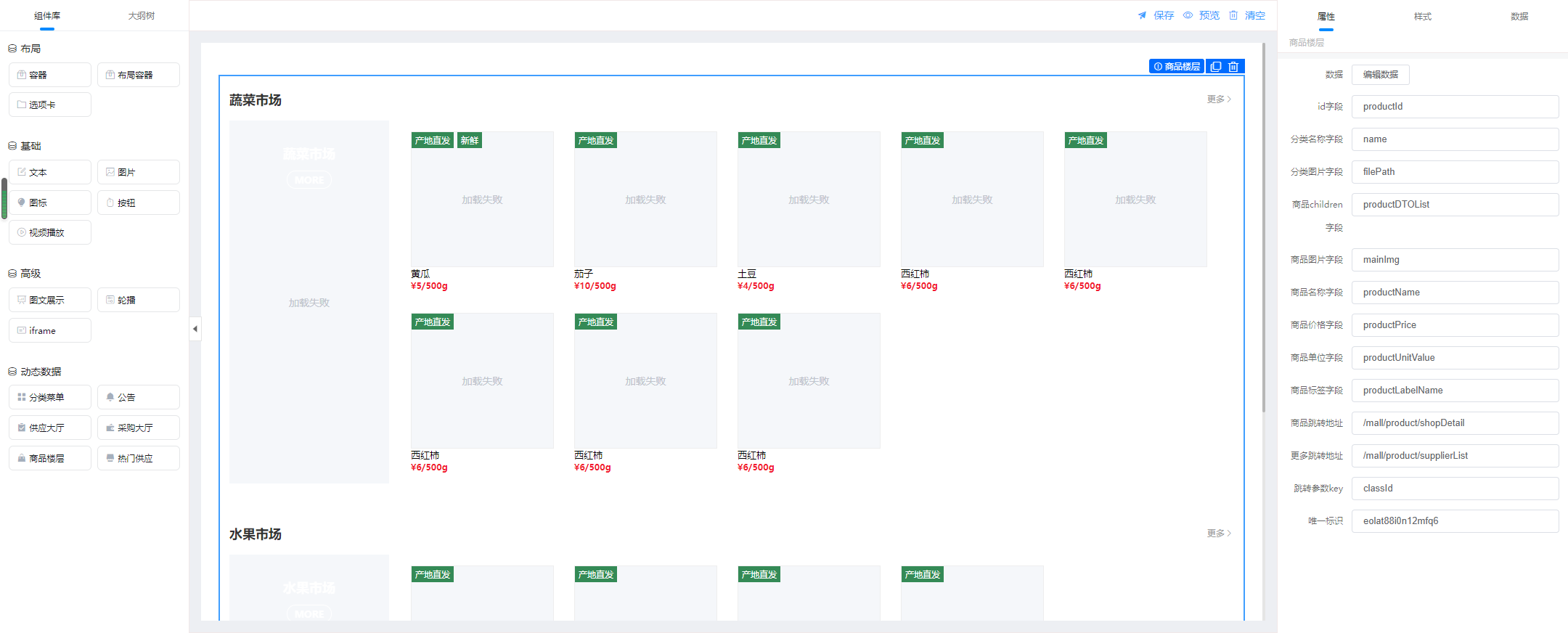
Task: Click 清空 to clear the canvas
Action: pos(1247,15)
